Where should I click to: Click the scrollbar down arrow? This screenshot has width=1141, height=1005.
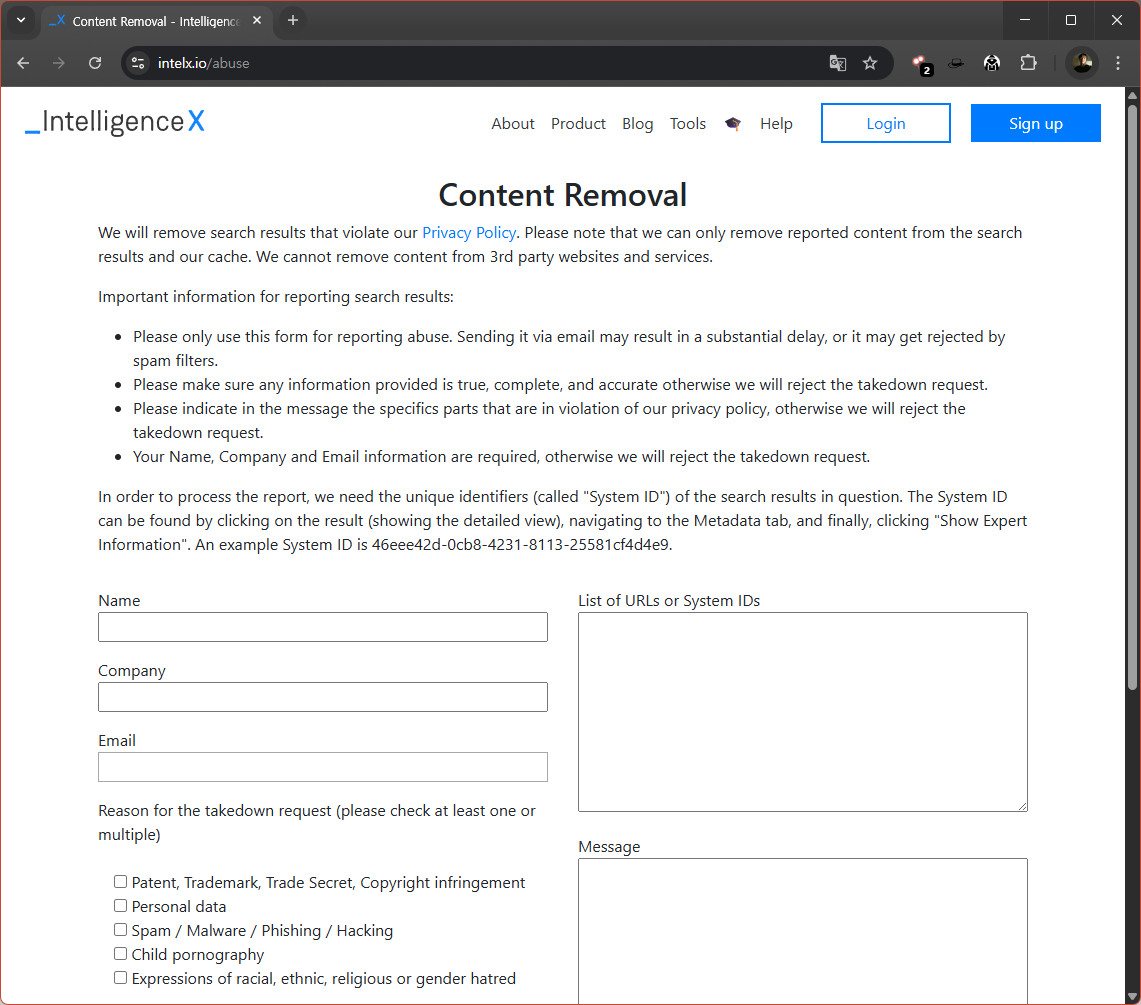click(1132, 996)
